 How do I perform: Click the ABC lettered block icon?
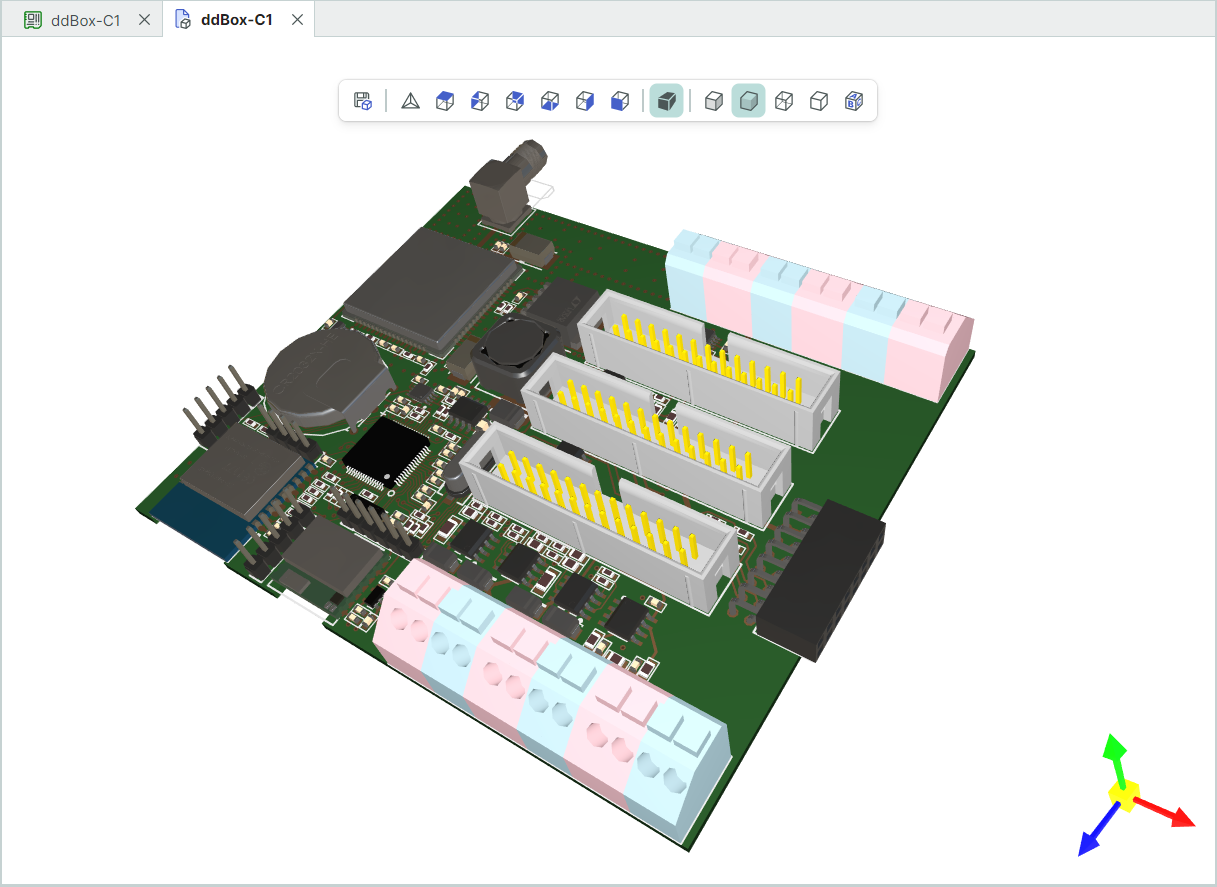click(x=854, y=100)
